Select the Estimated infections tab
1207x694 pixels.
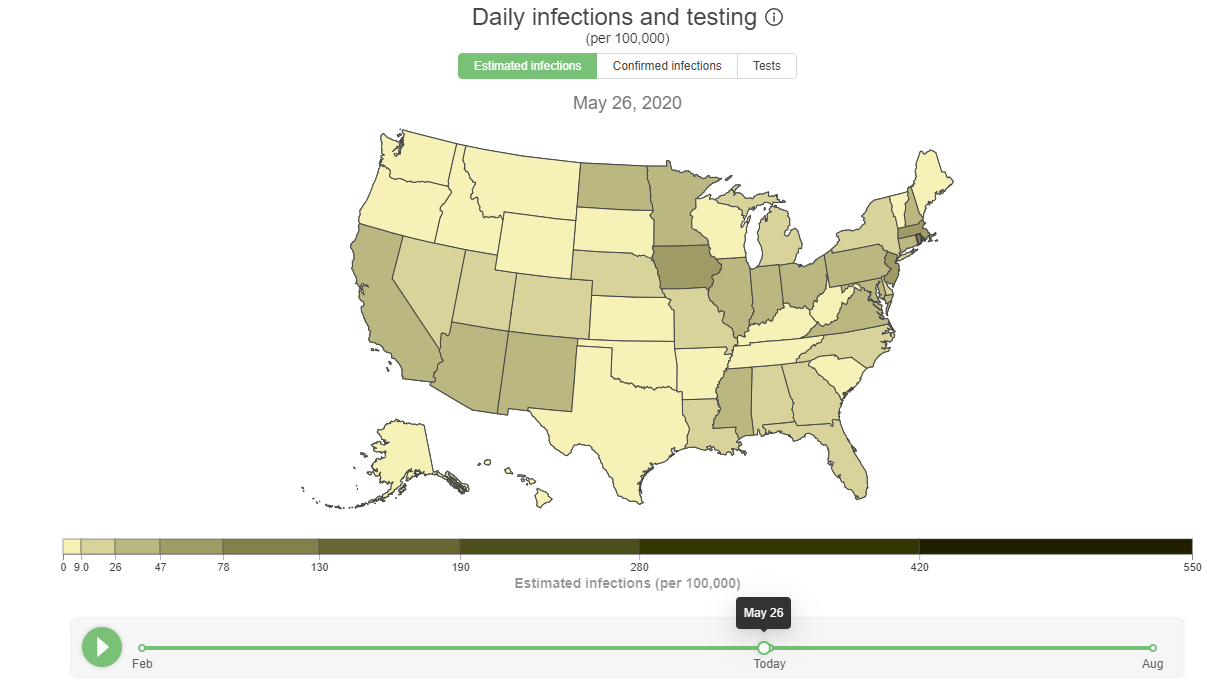[527, 66]
